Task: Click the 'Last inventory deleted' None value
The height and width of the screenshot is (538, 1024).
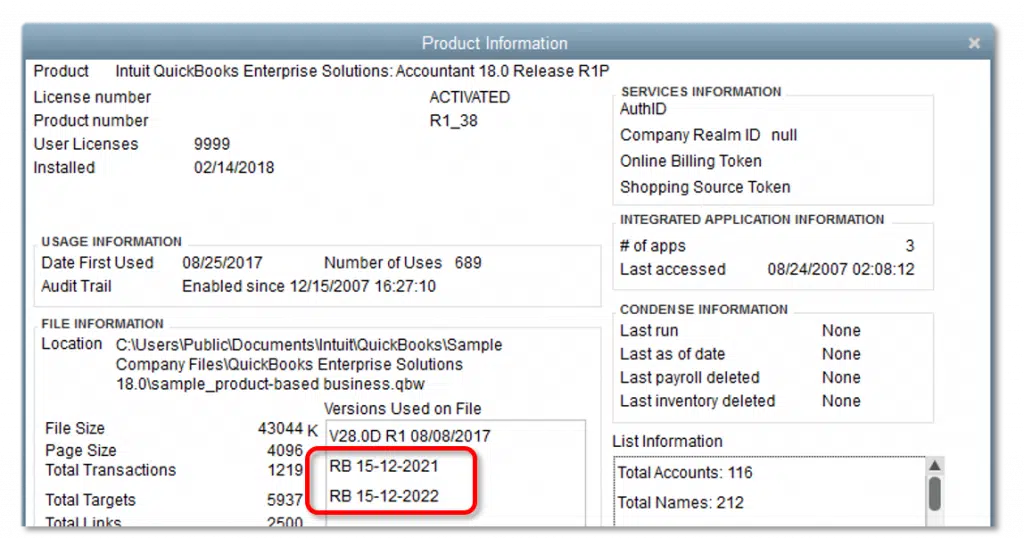Action: click(x=841, y=402)
